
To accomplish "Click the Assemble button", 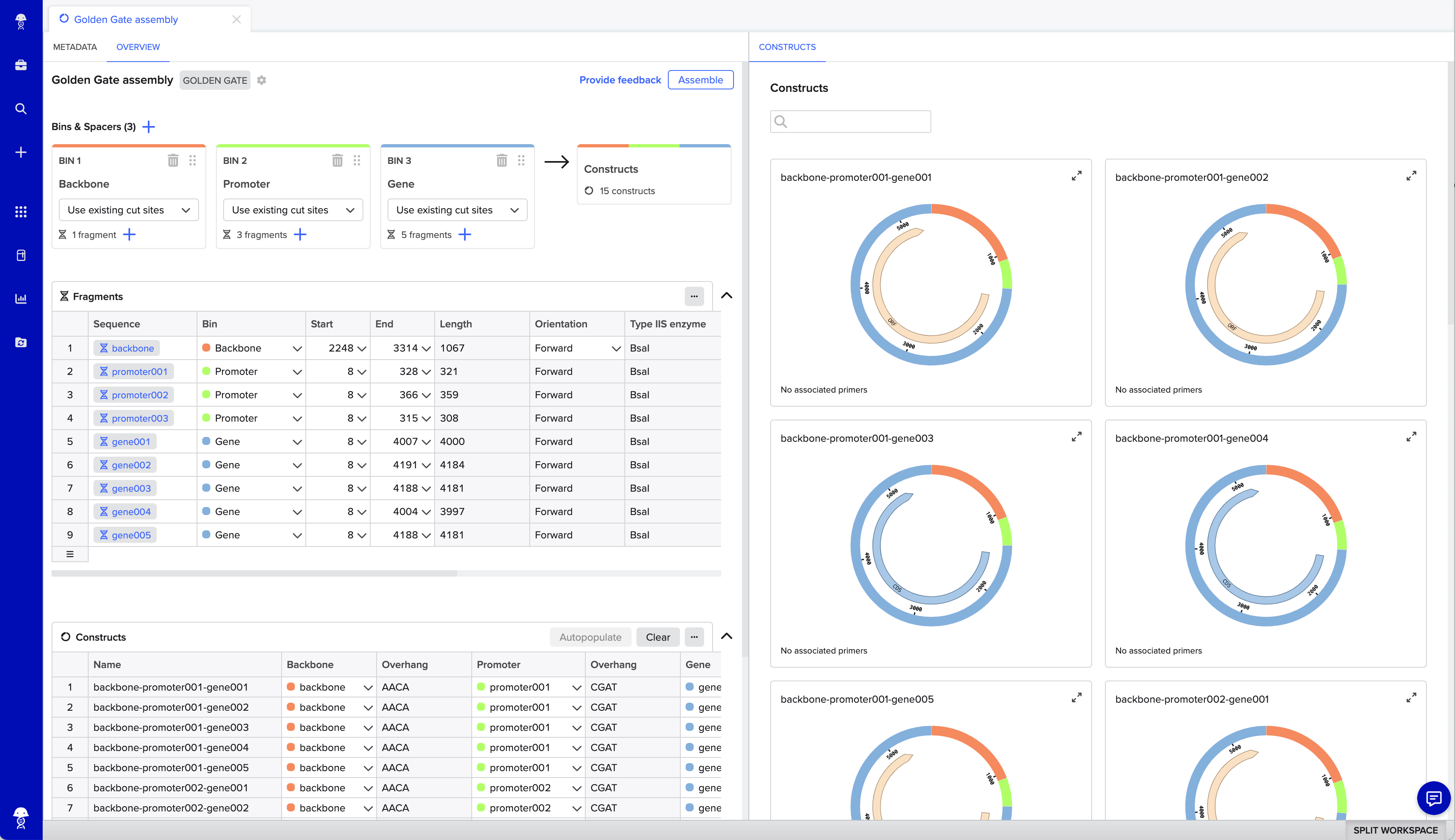I will (700, 80).
